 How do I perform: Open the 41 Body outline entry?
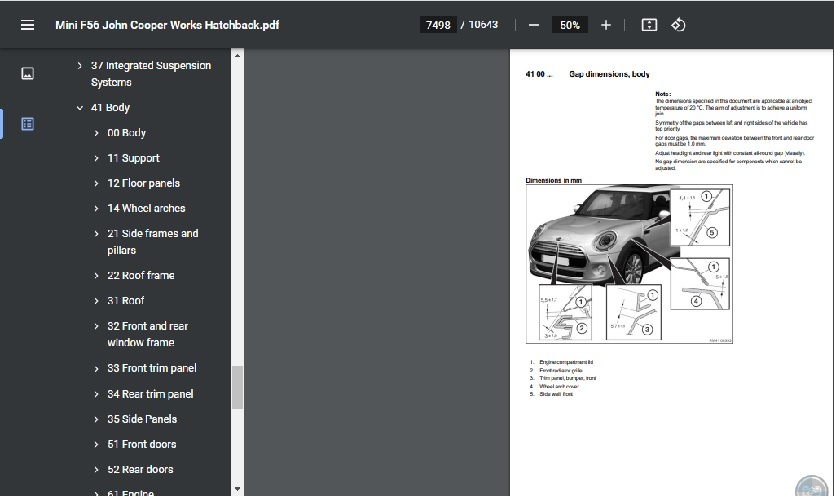[x=110, y=107]
